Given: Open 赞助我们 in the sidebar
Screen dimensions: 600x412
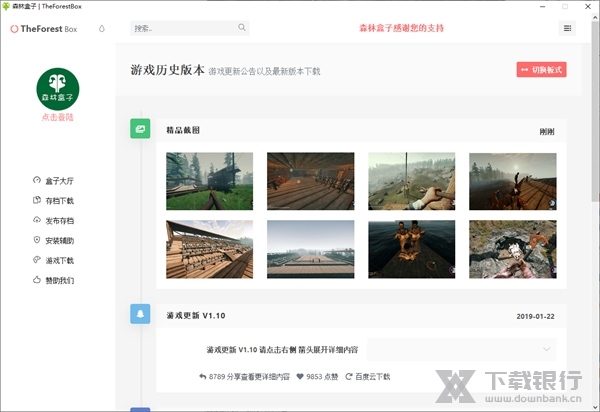Looking at the screenshot, I should pos(60,280).
